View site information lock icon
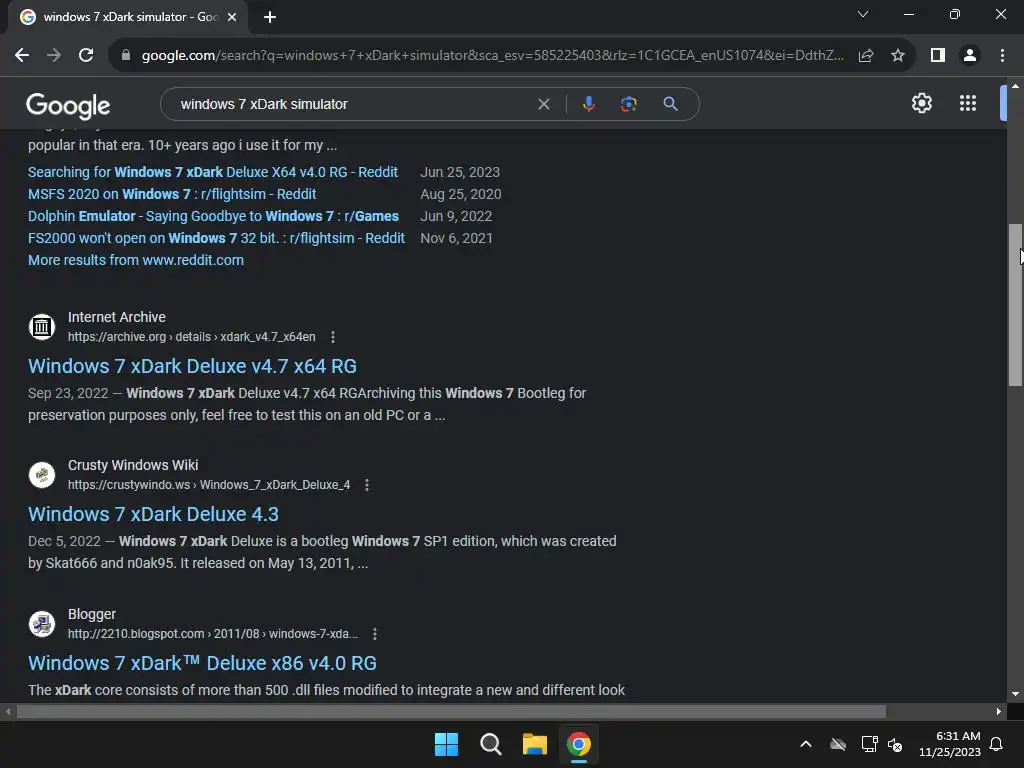This screenshot has height=768, width=1024. click(x=126, y=56)
